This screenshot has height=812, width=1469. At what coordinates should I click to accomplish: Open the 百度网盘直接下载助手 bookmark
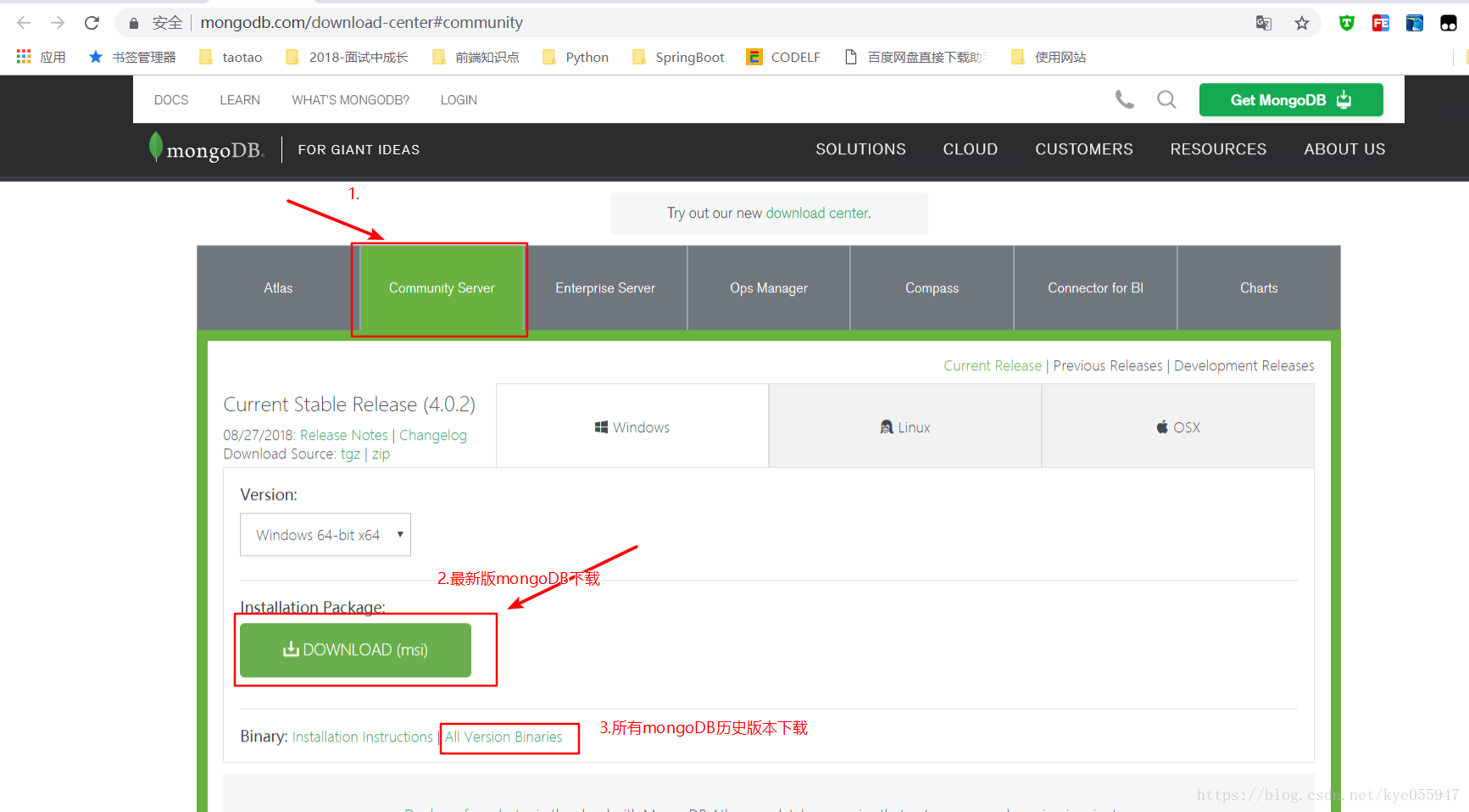point(916,57)
